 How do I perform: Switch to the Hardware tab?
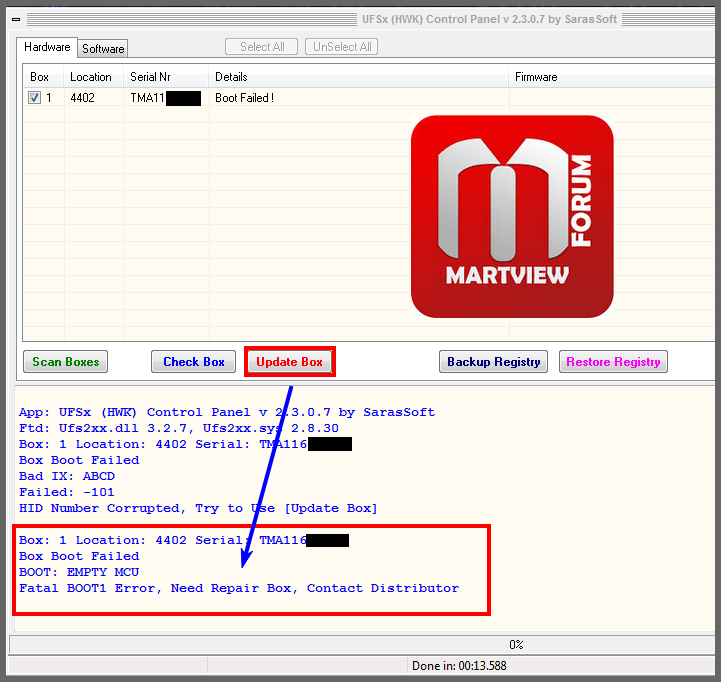pyautogui.click(x=47, y=47)
